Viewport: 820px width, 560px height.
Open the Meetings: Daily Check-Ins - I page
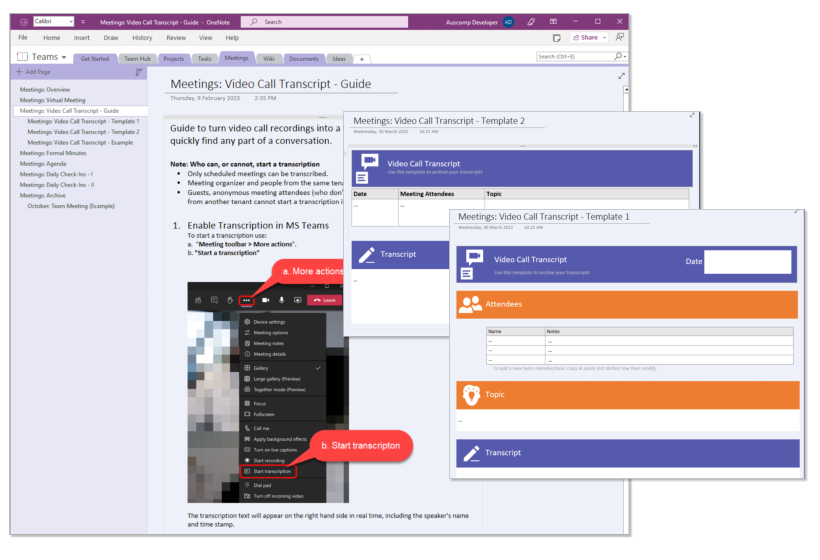coord(56,174)
